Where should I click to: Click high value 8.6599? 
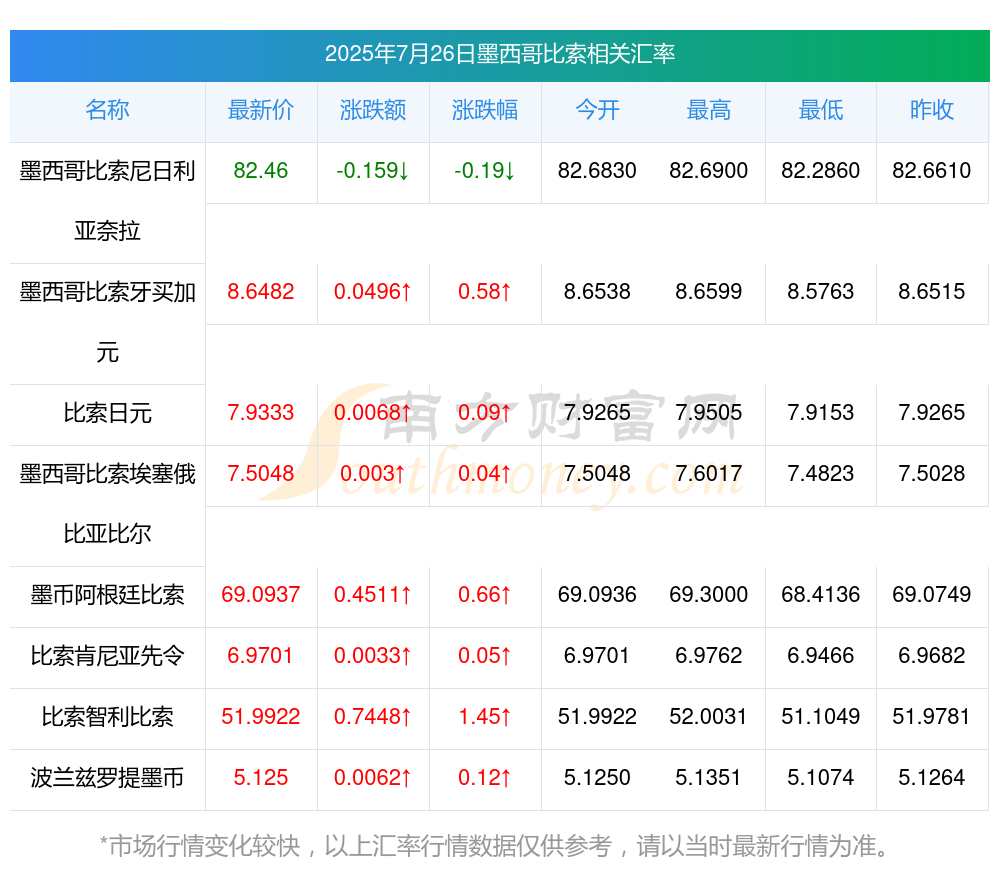coord(709,292)
